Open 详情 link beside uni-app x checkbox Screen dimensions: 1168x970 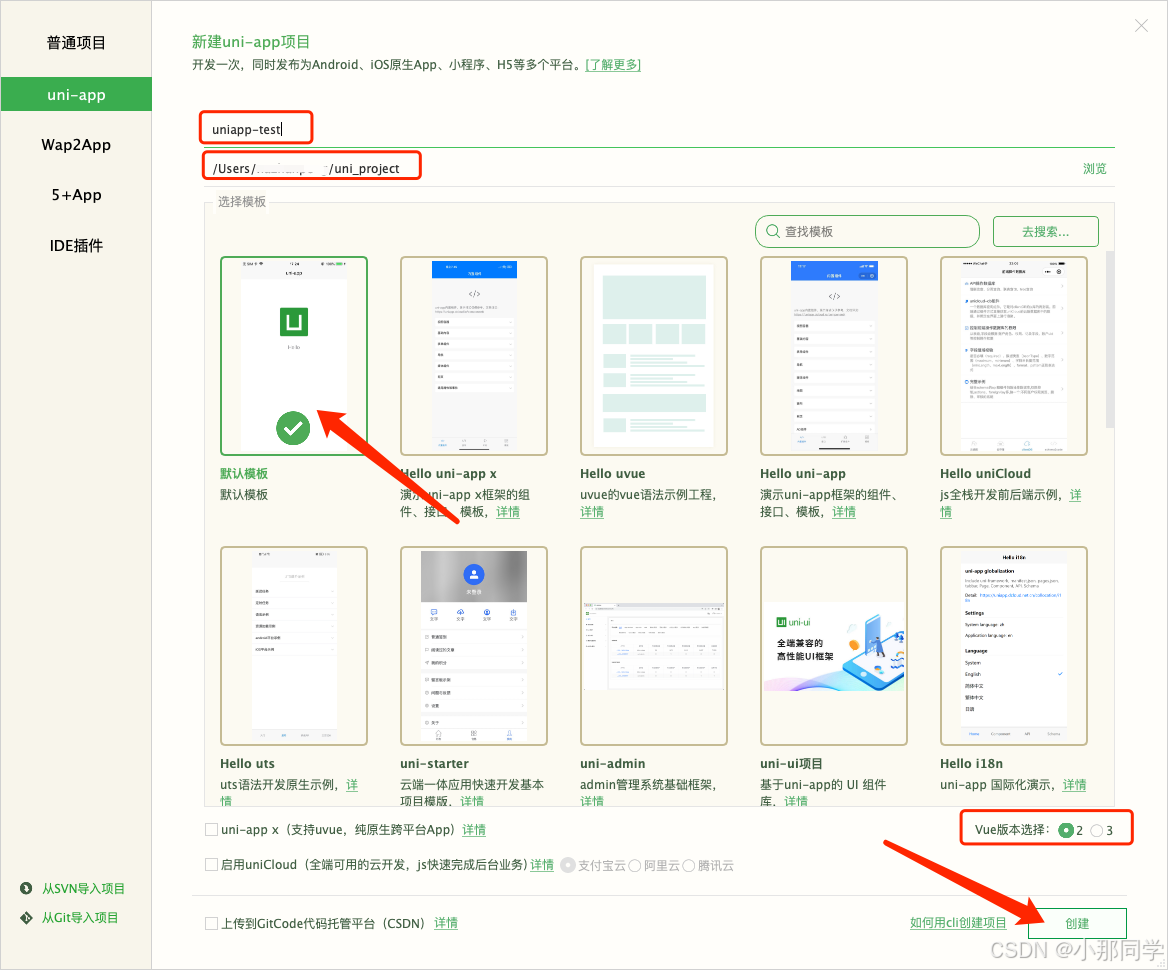click(x=474, y=829)
